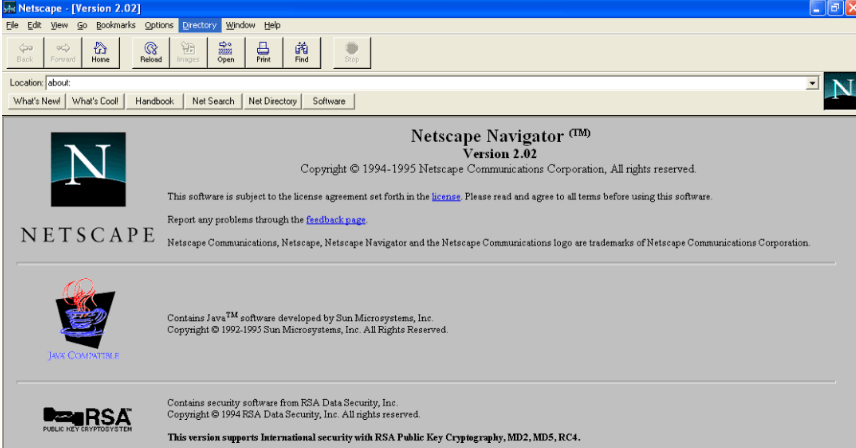Viewport: 856px width, 448px height.
Task: Reload the page with Reload icon
Action: click(x=151, y=51)
